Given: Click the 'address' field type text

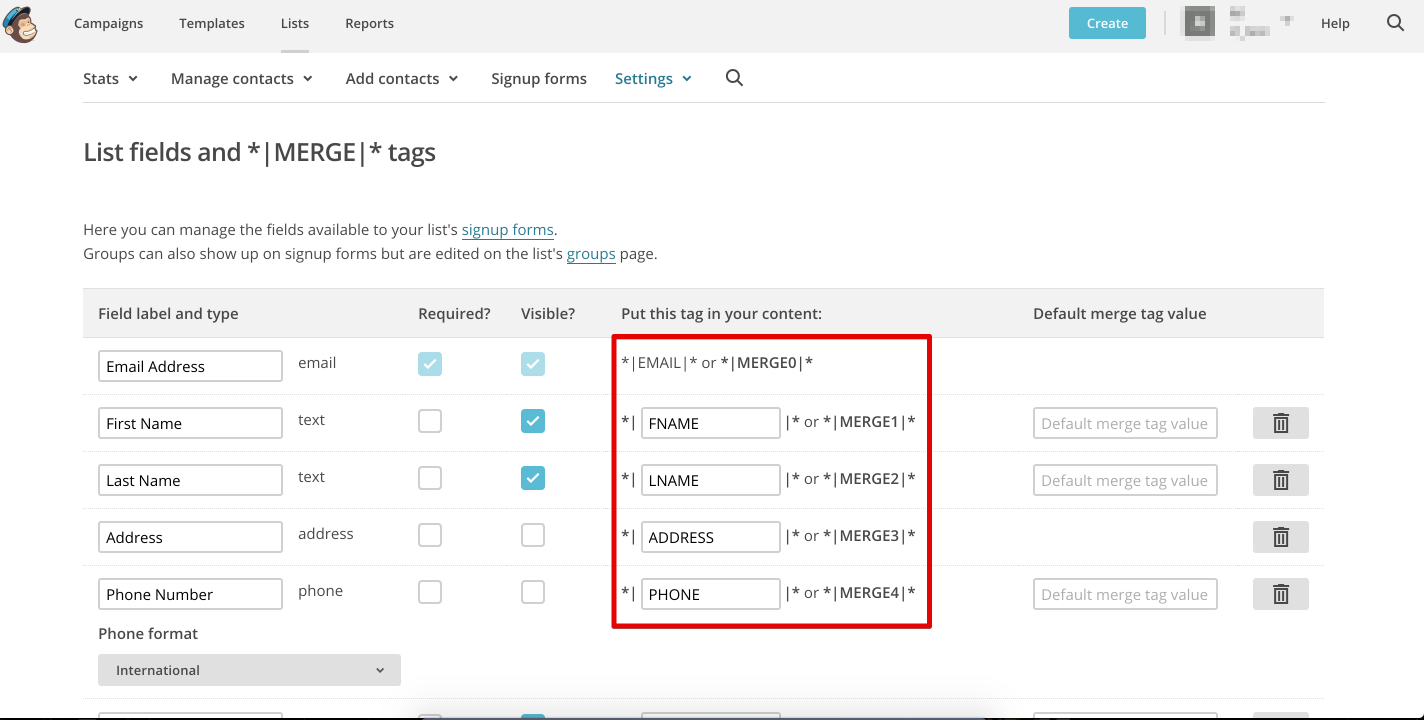Looking at the screenshot, I should pyautogui.click(x=326, y=534).
